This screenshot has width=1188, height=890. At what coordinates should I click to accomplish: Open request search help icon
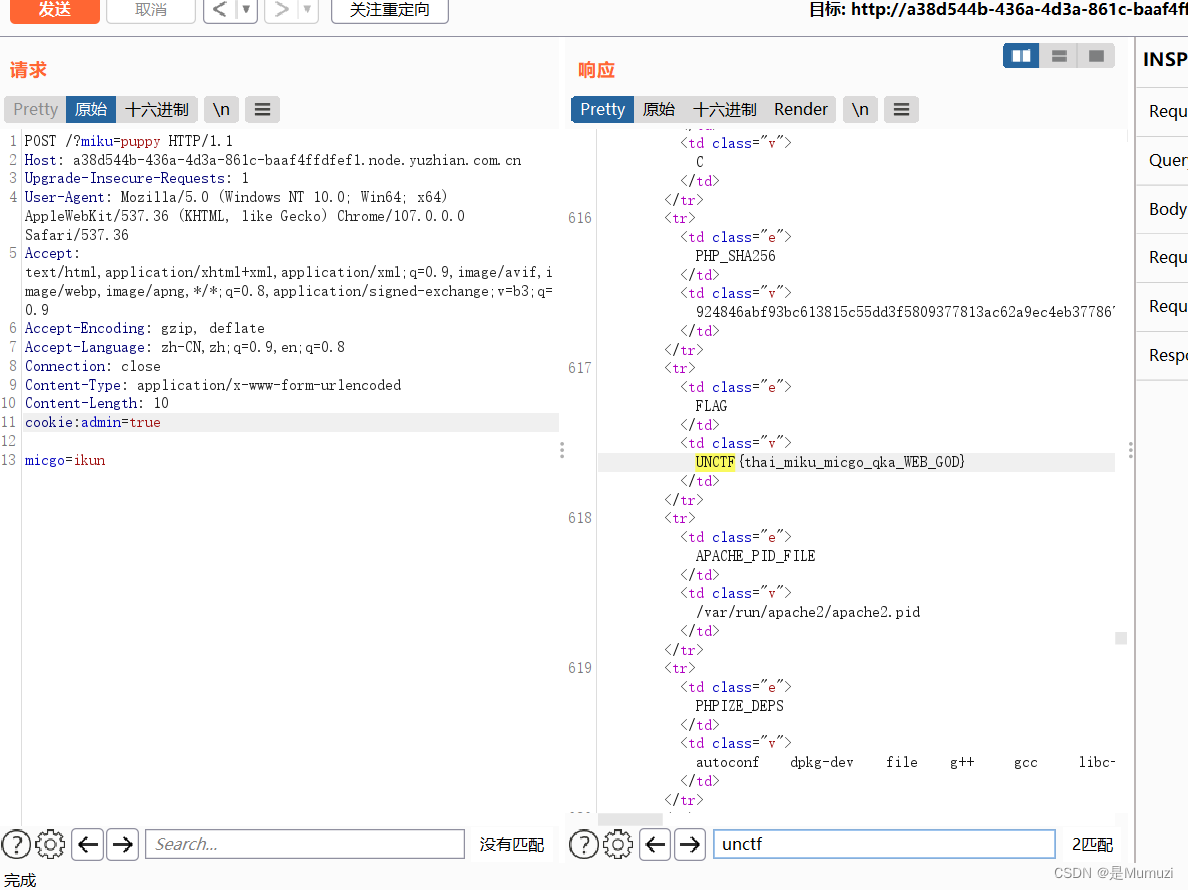[16, 844]
